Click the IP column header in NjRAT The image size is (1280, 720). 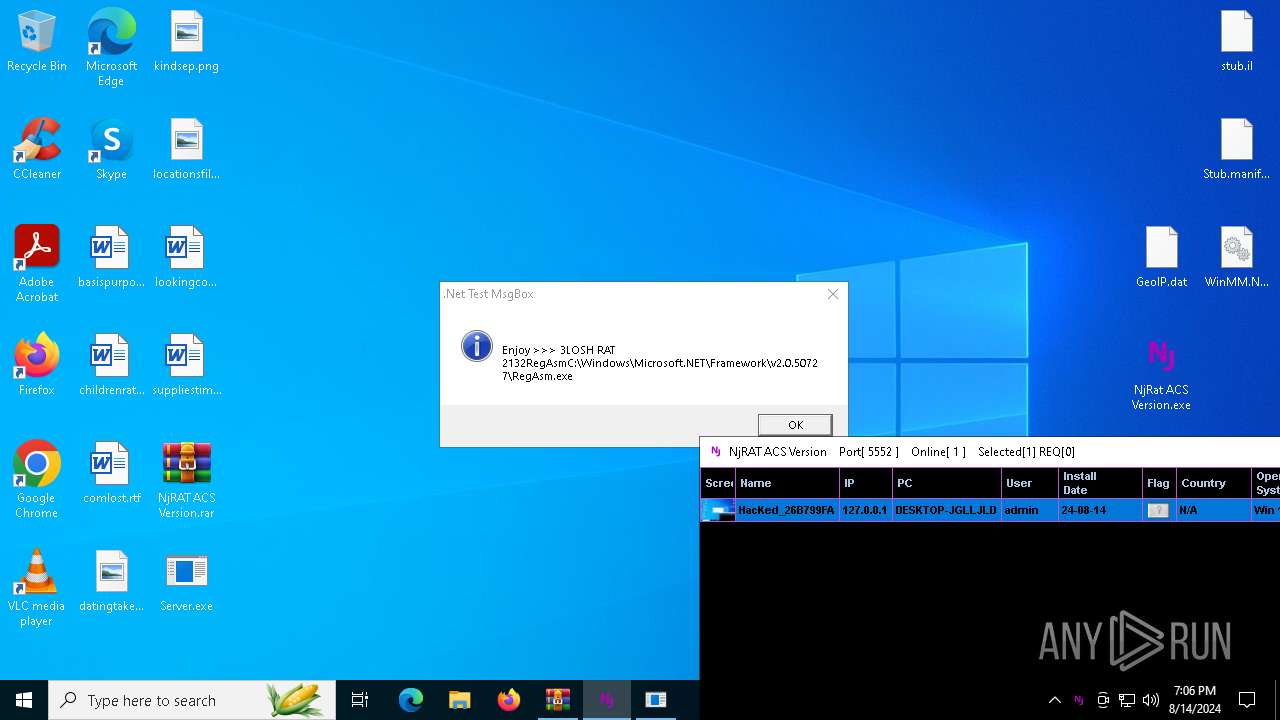point(865,483)
